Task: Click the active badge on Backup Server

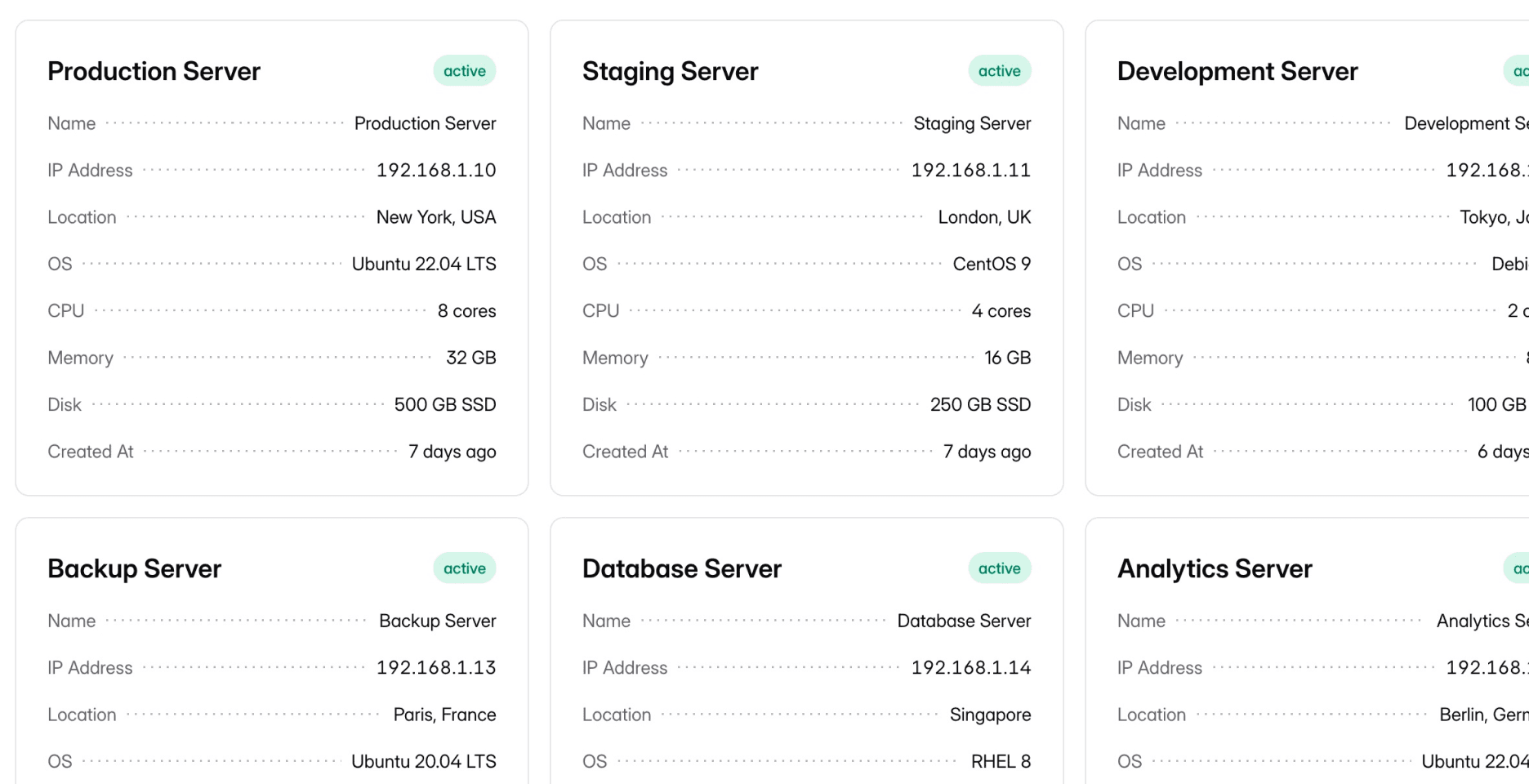Action: pyautogui.click(x=464, y=568)
